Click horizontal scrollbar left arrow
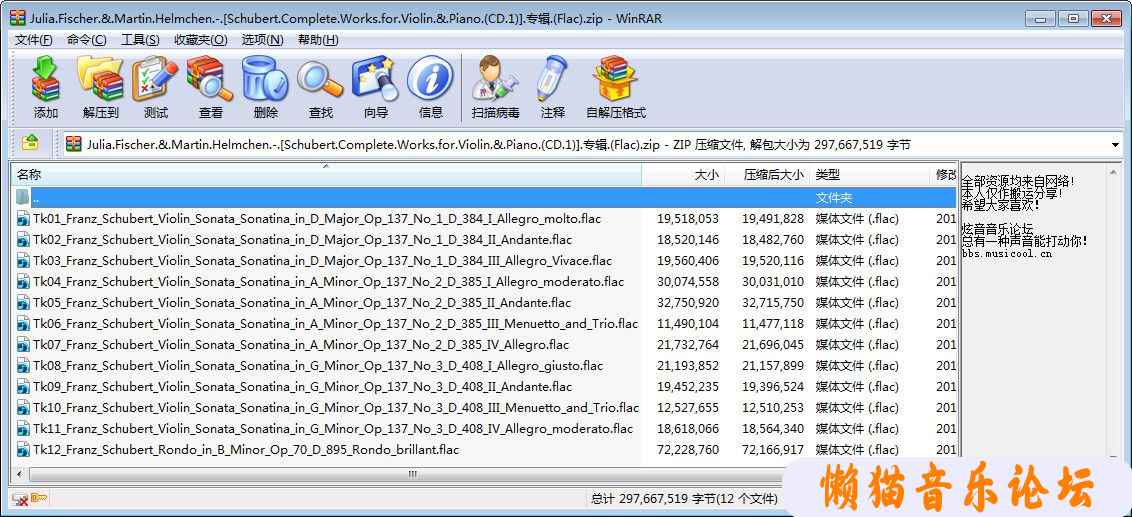1132x517 pixels. (19, 474)
